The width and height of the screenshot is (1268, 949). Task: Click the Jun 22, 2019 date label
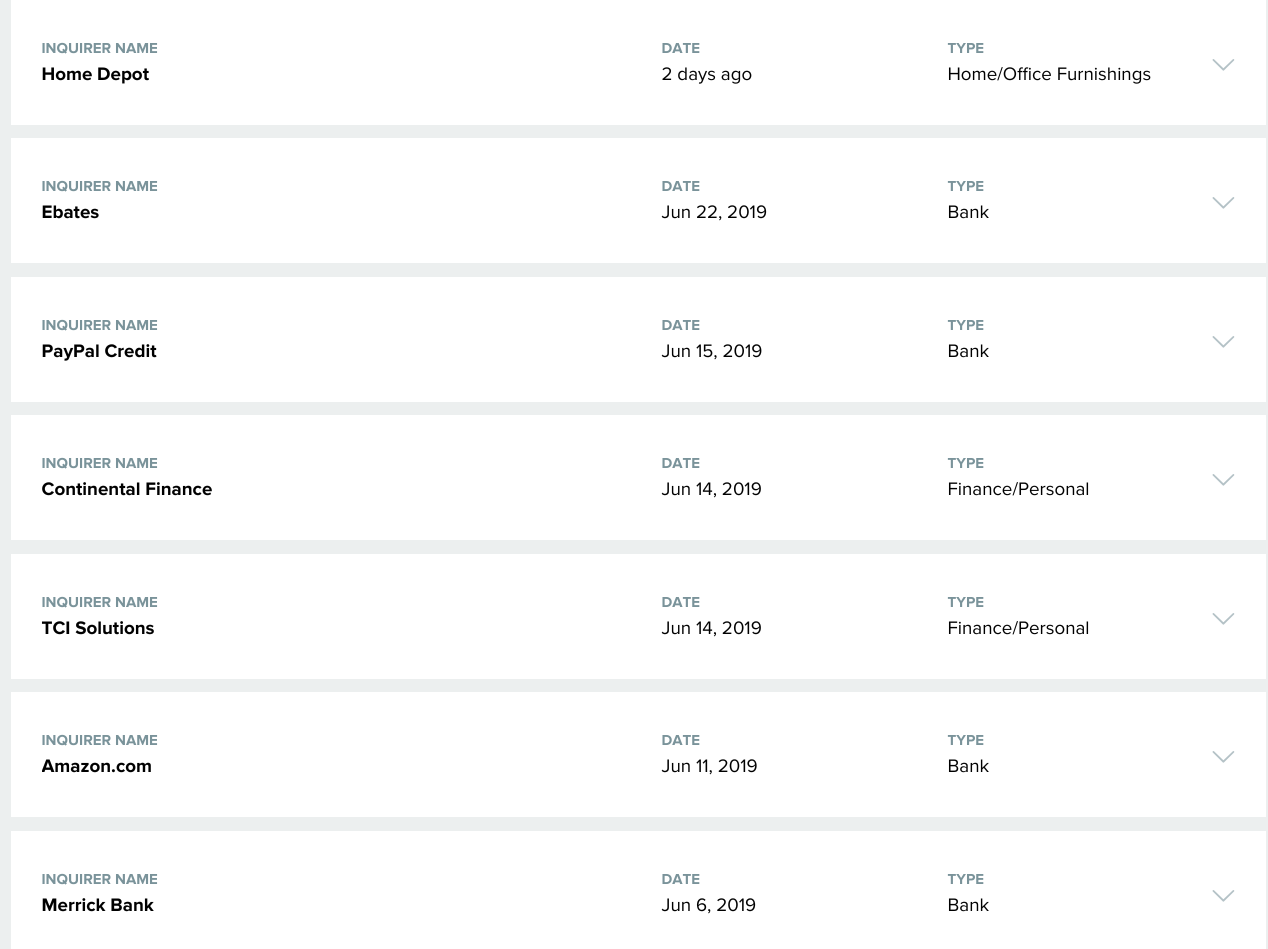click(x=713, y=212)
